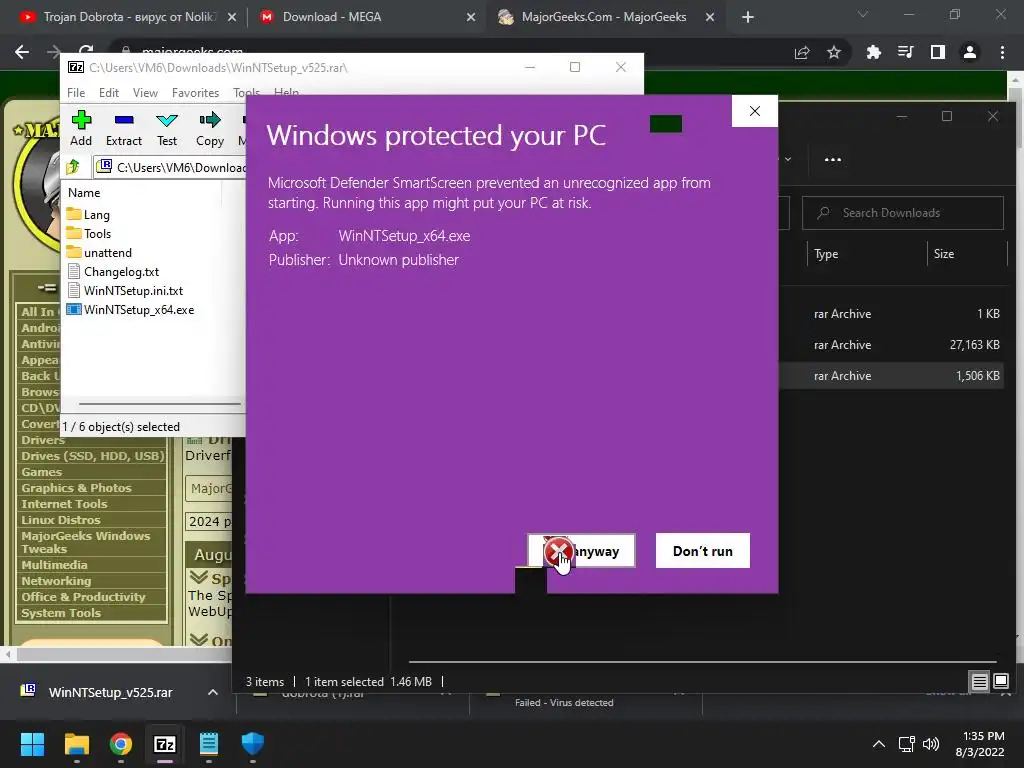The image size is (1024, 768).
Task: Open the Edit menu in 7-Zip
Action: point(108,93)
